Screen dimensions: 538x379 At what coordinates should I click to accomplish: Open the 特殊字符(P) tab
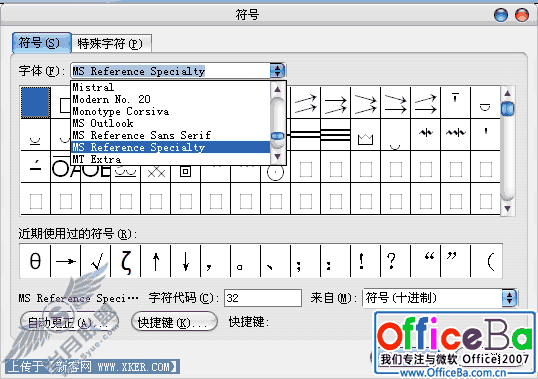[x=111, y=44]
